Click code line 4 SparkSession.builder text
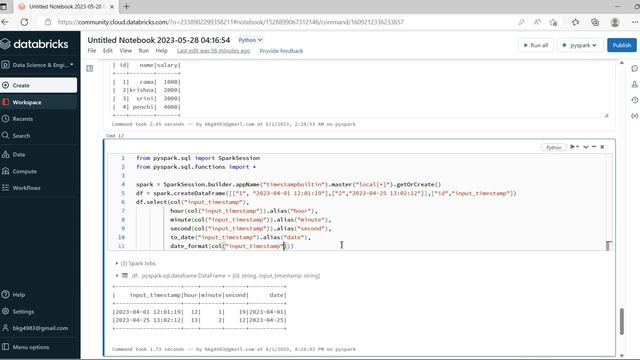This screenshot has height=360, width=640. click(198, 184)
